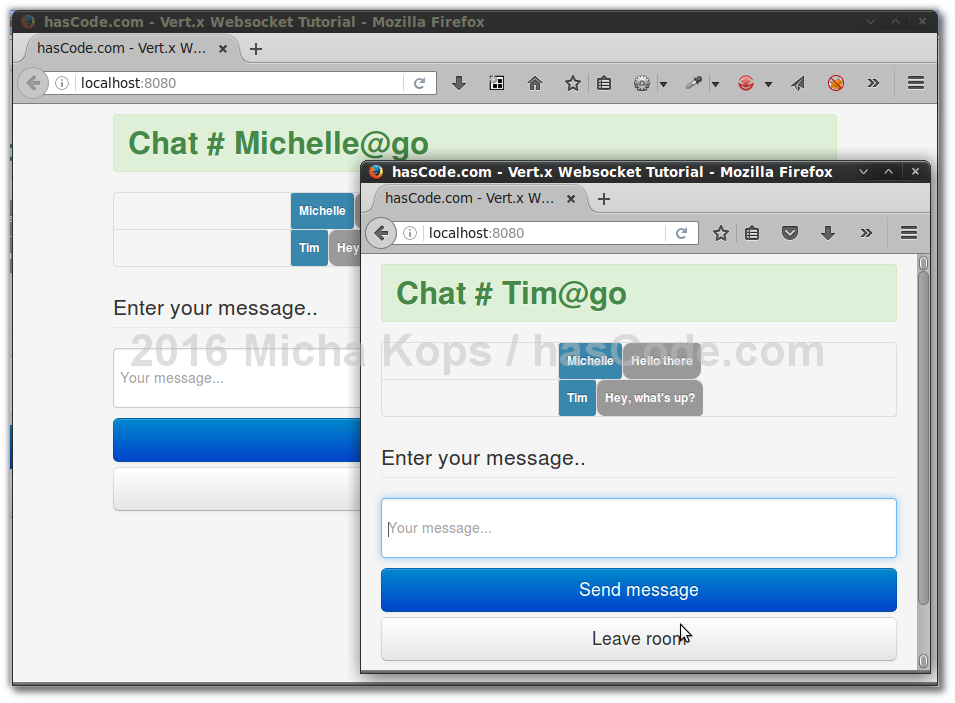Click inside the Your message input field
Image resolution: width=955 pixels, height=703 pixels.
pyautogui.click(x=638, y=527)
